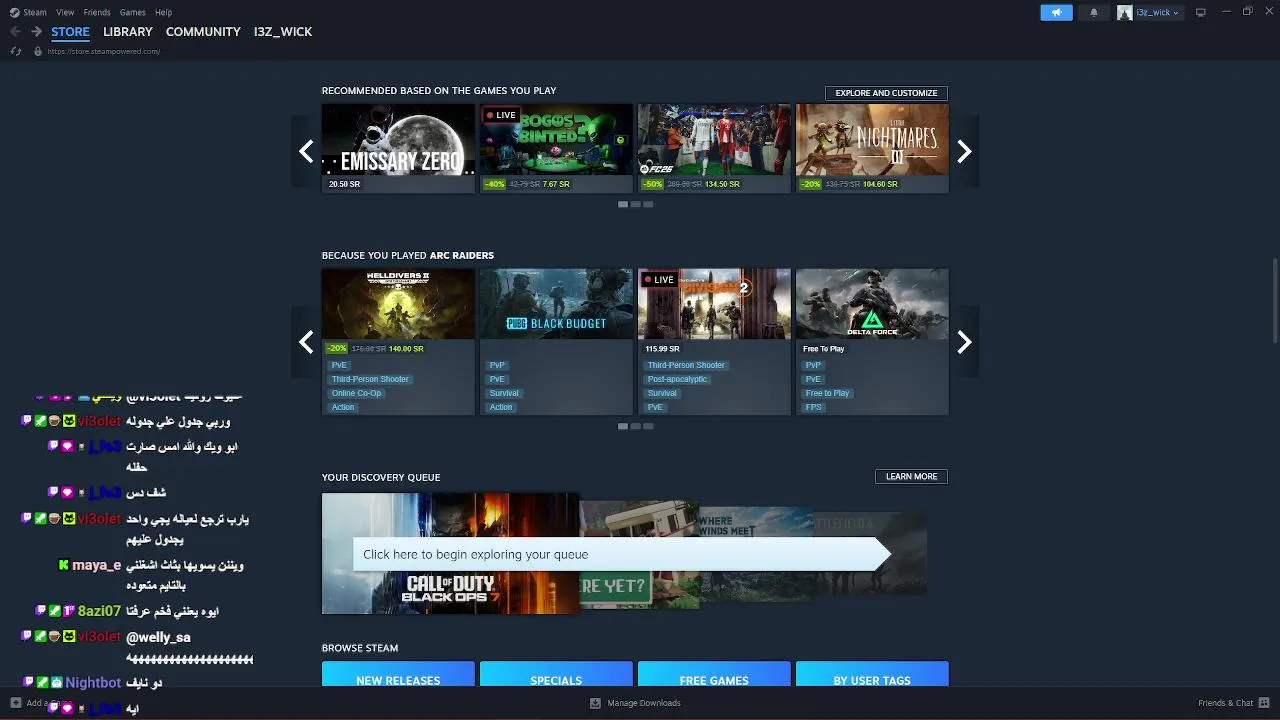Show previous games in Recommended carousel
This screenshot has height=720, width=1280.
306,151
